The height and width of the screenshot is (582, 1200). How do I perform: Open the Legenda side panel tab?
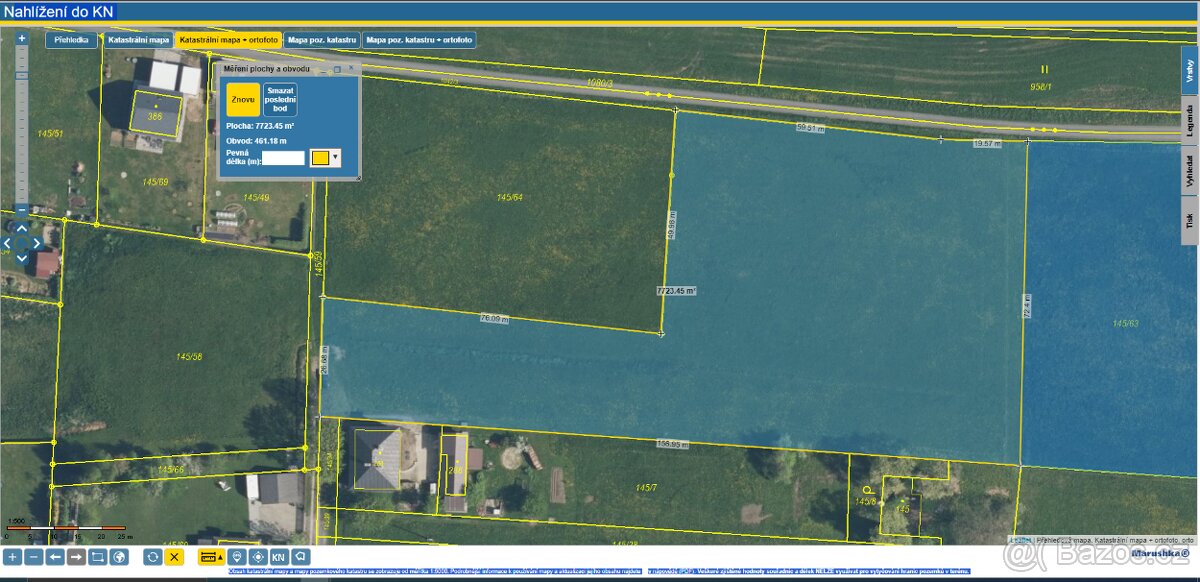click(x=1189, y=119)
